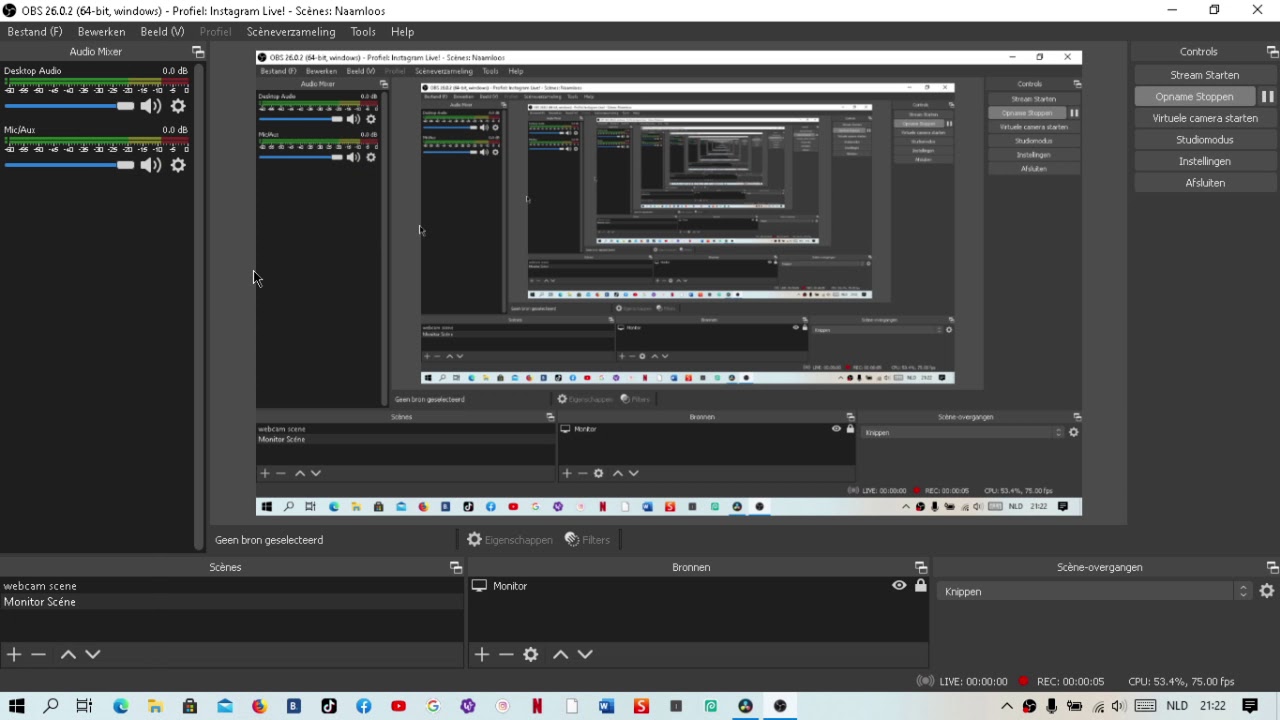Undock the Audio Mixer panel
Viewport: 1280px width, 720px height.
pos(197,52)
